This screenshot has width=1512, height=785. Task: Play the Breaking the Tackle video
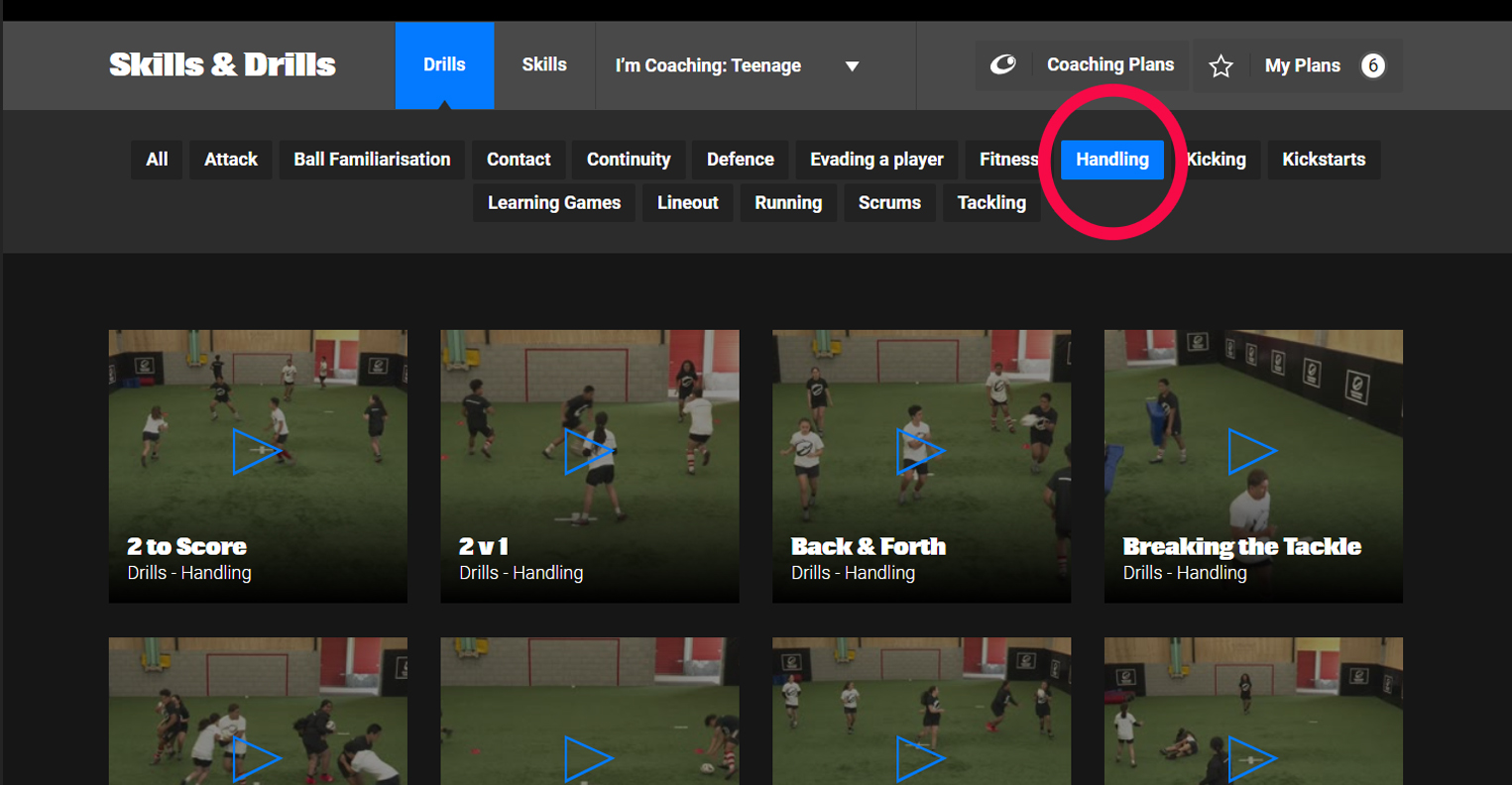1252,451
